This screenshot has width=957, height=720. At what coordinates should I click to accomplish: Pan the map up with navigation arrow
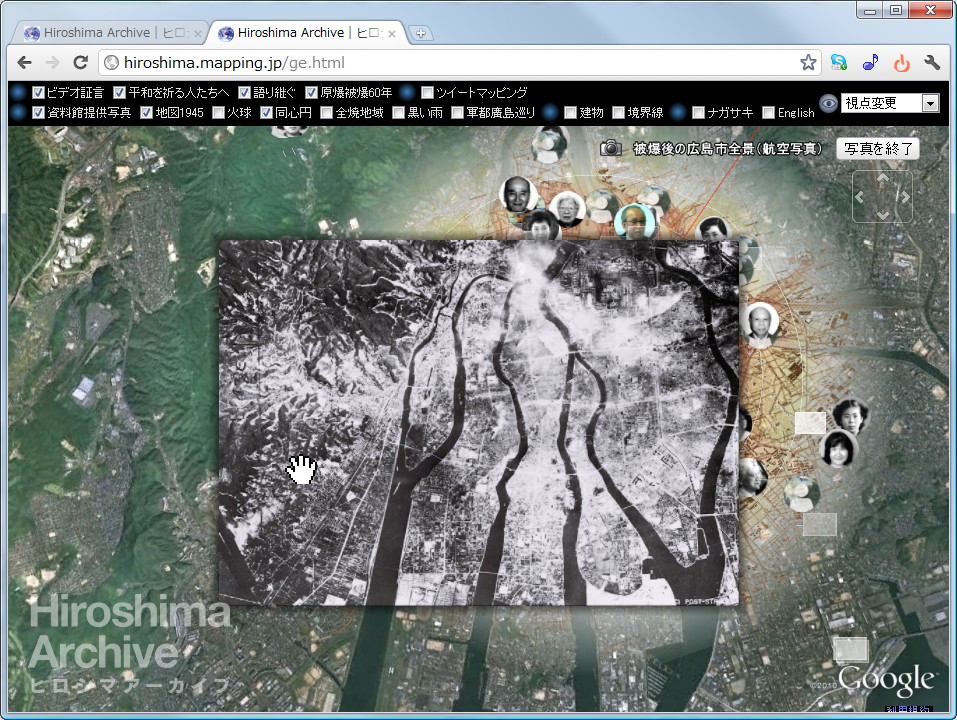tap(883, 178)
